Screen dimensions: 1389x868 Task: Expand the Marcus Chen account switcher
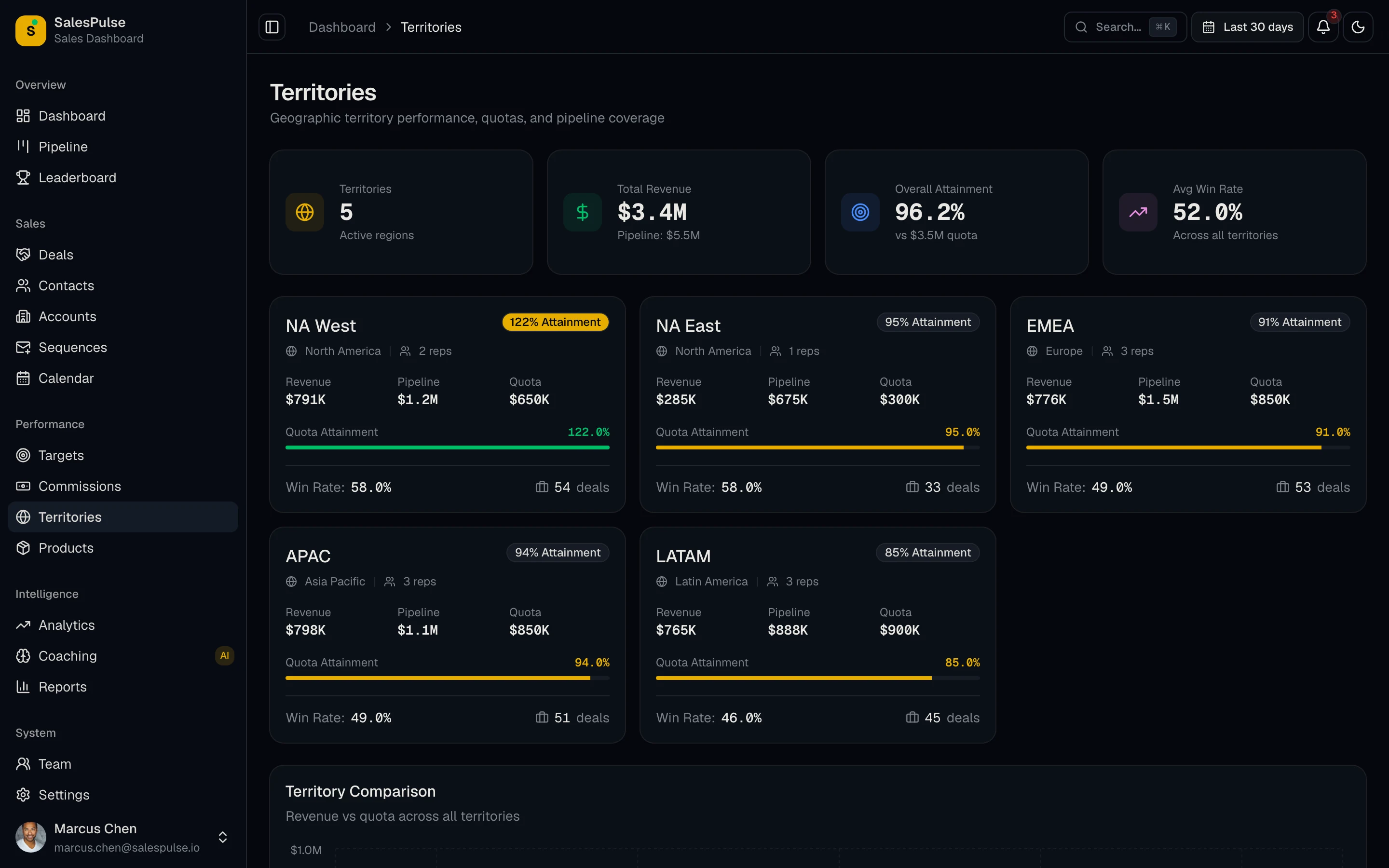click(223, 838)
